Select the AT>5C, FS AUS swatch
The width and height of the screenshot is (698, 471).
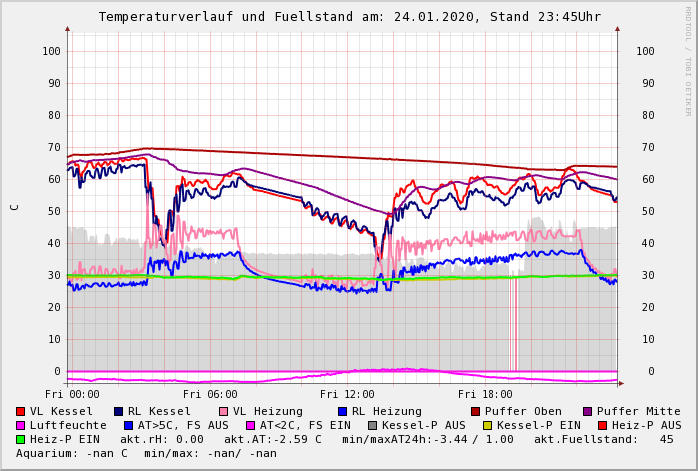click(129, 425)
